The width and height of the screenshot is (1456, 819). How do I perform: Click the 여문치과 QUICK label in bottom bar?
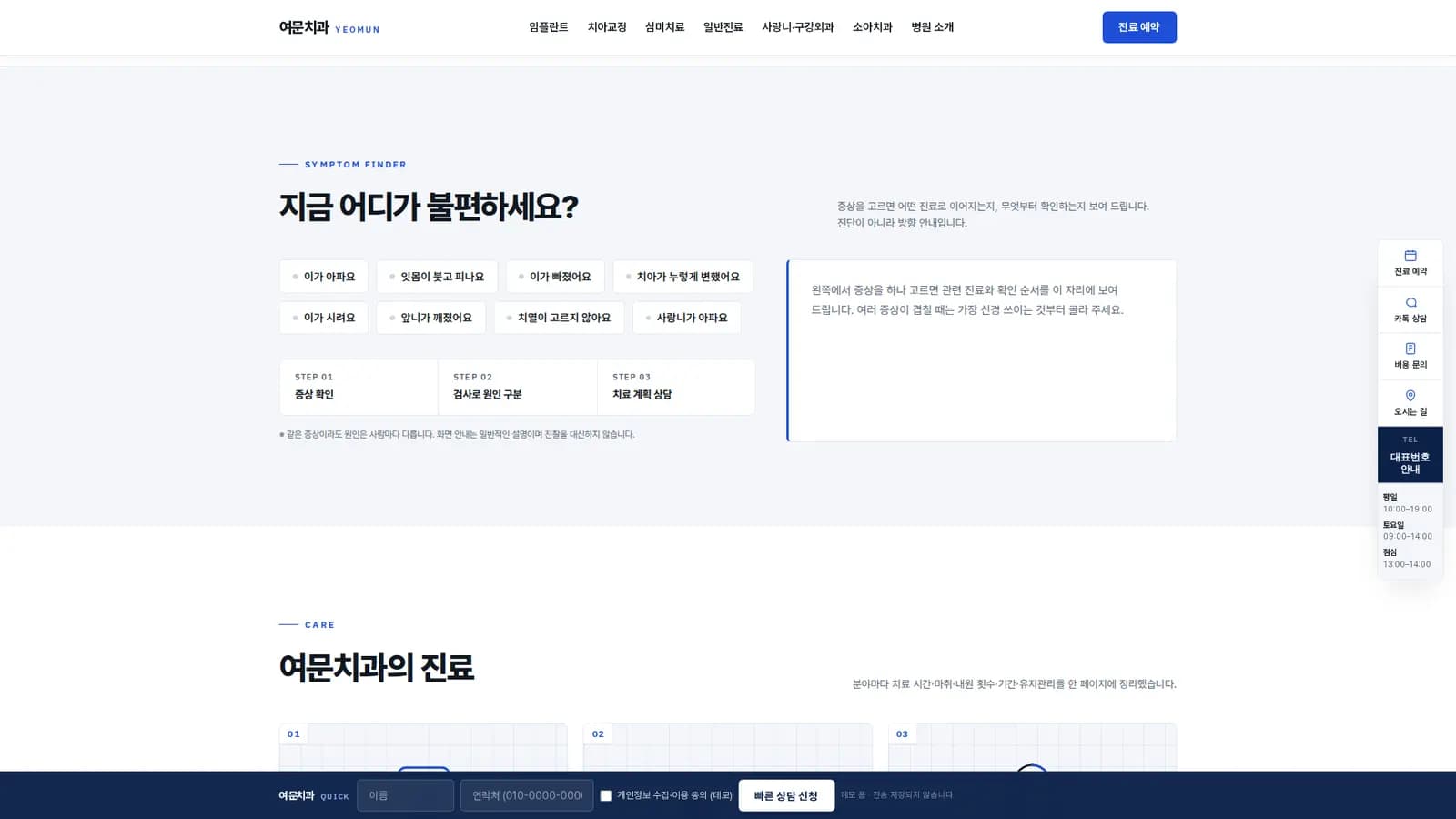314,795
